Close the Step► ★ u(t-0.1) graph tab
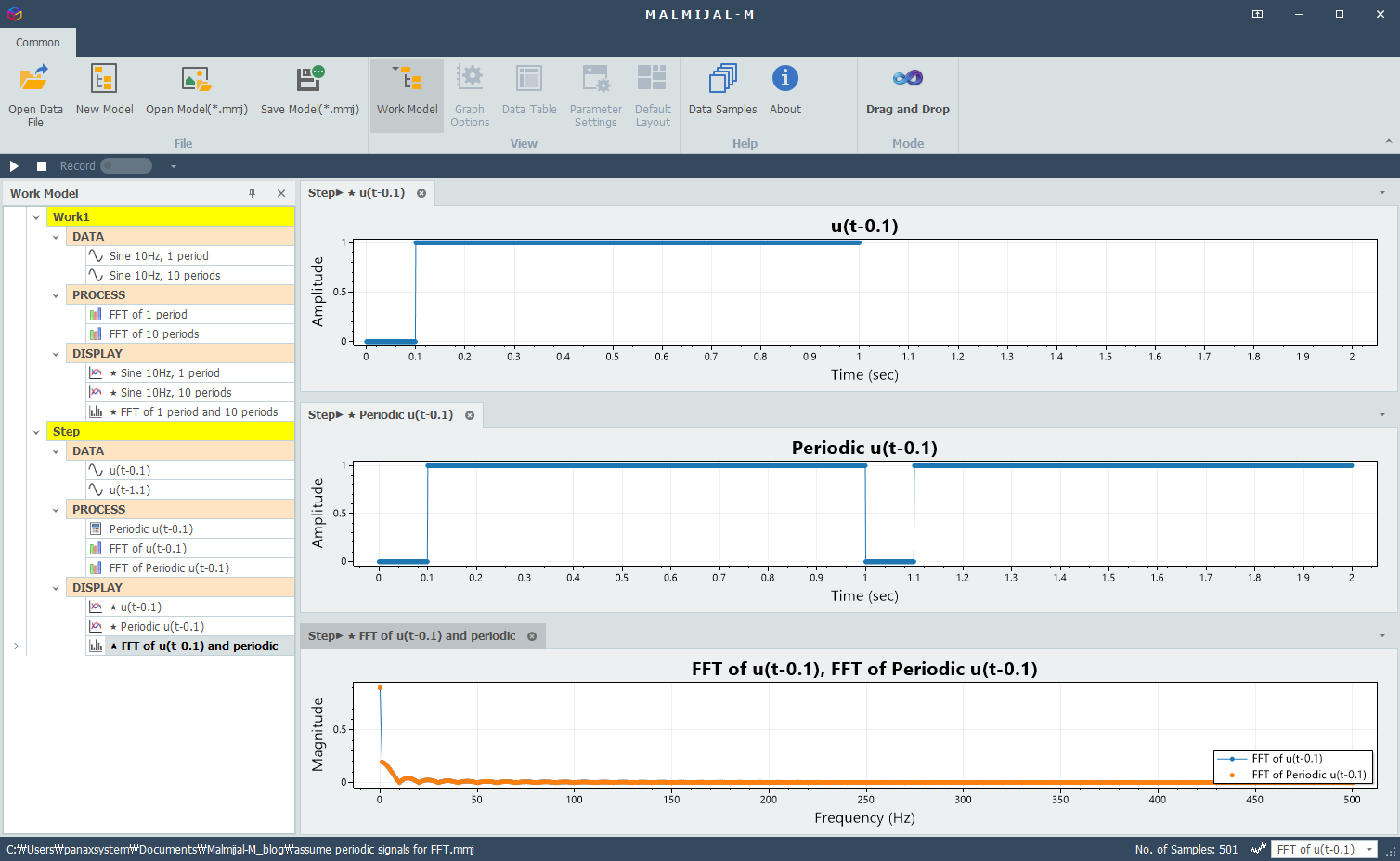Viewport: 1400px width, 861px height. point(421,193)
